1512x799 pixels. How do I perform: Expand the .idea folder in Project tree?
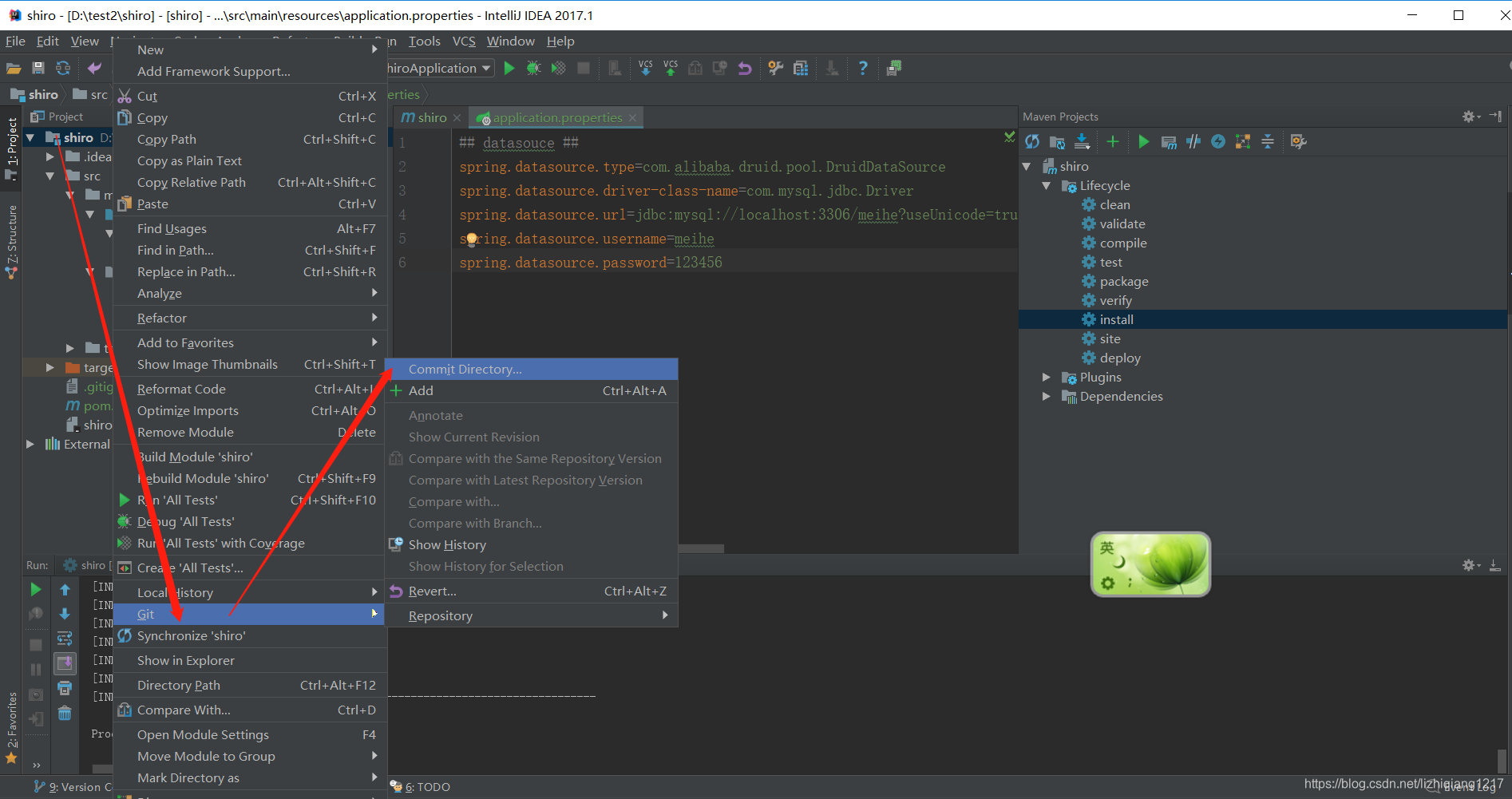pos(49,157)
